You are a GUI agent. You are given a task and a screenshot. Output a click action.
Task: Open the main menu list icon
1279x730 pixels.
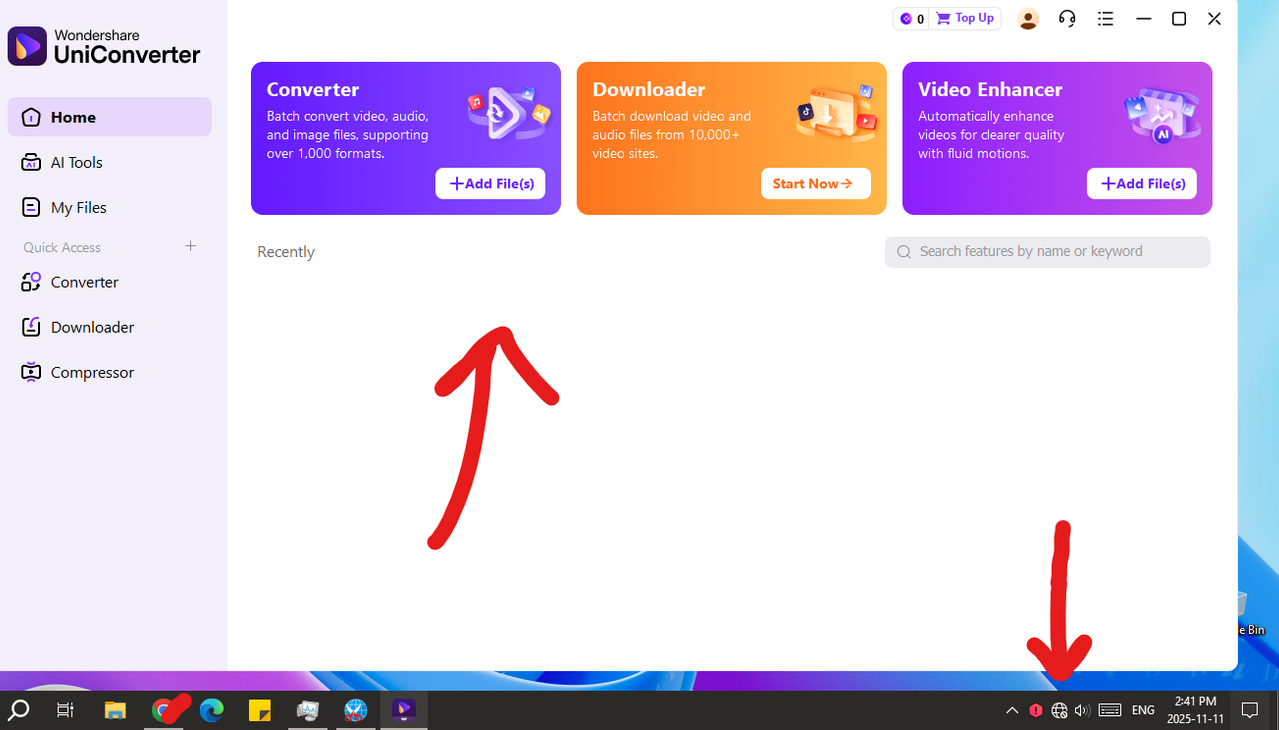[x=1105, y=18]
